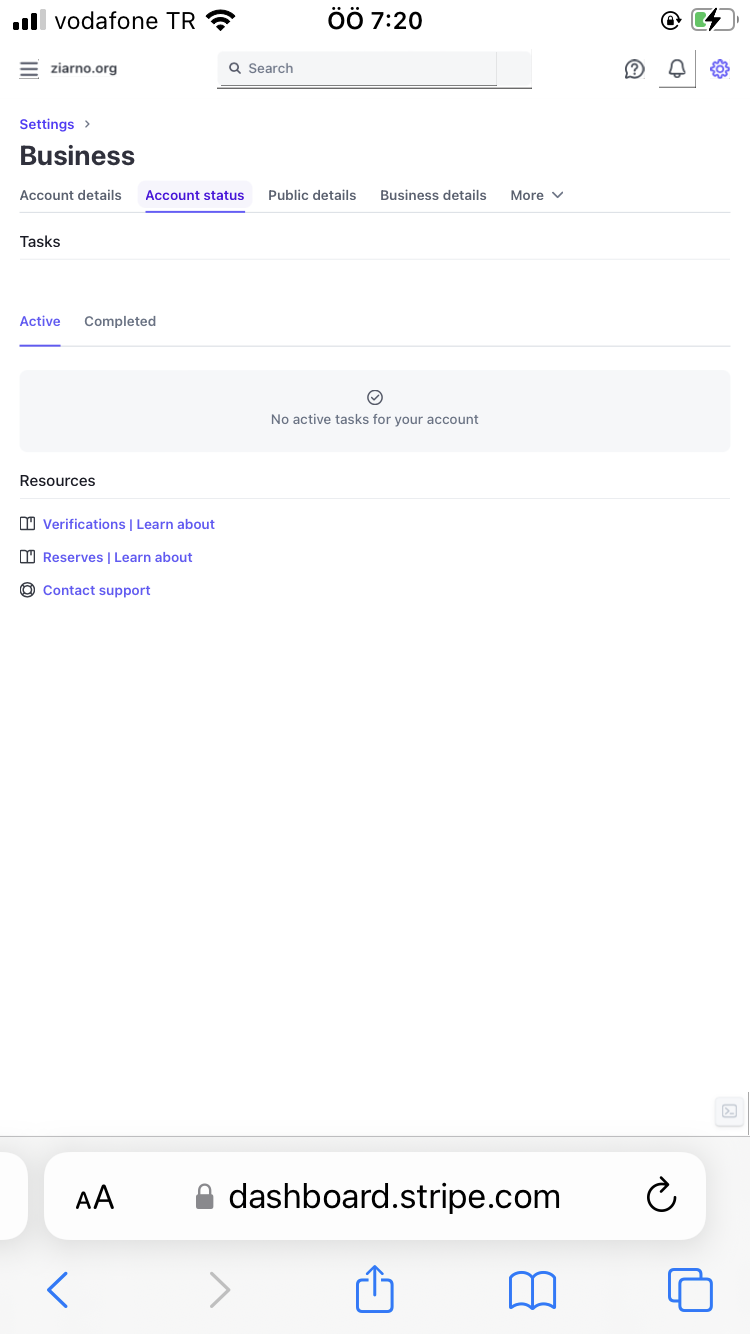Switch to the Account details tab
This screenshot has height=1334, width=750.
(x=70, y=195)
